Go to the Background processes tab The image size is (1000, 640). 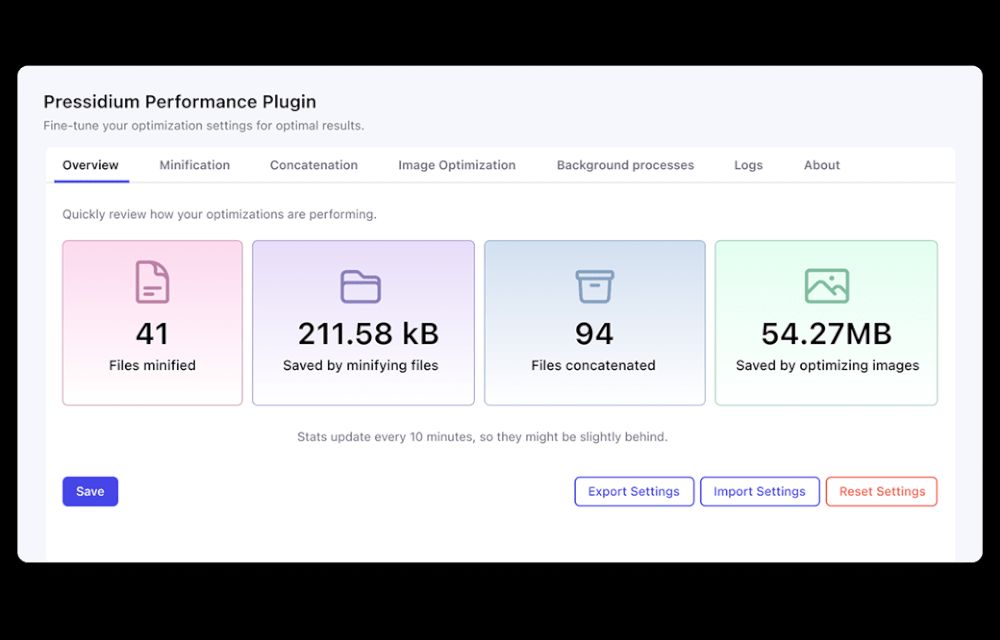(x=625, y=165)
